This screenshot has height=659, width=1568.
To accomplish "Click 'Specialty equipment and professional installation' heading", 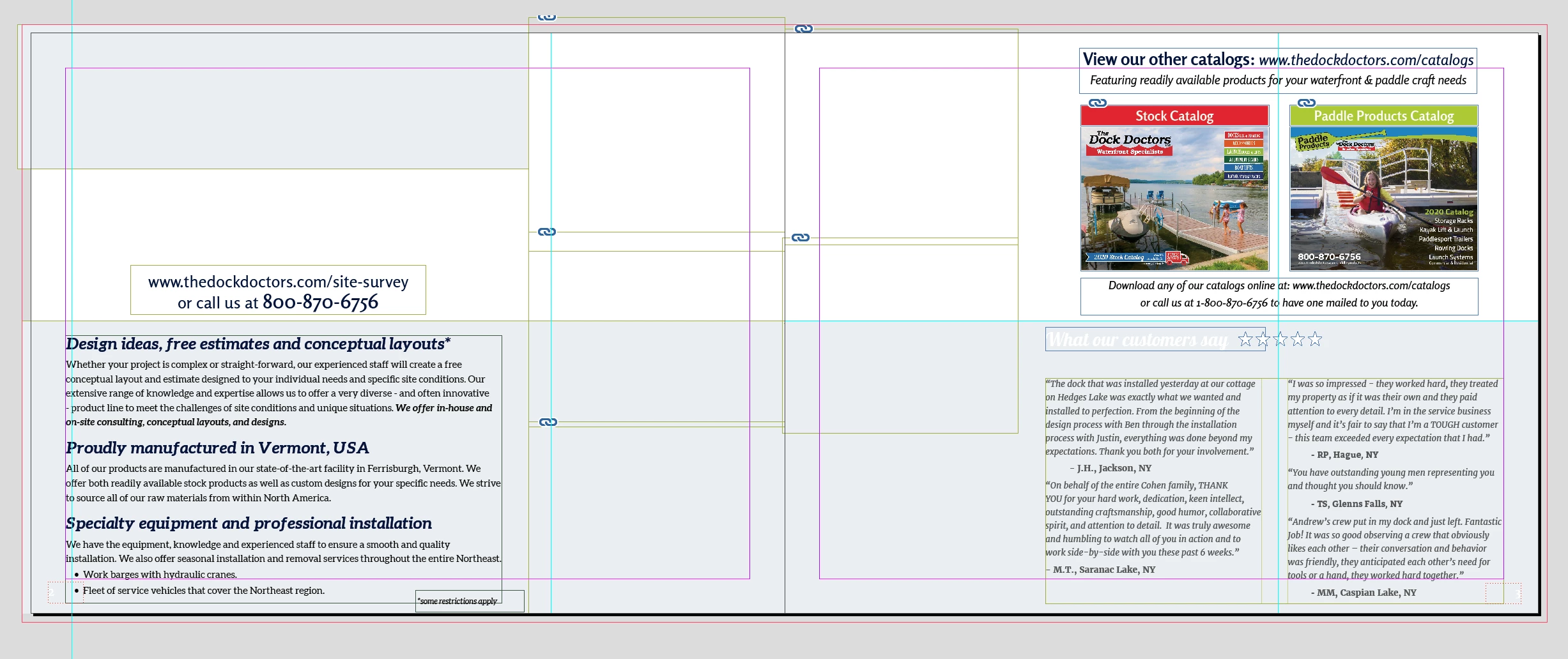I will 249,523.
